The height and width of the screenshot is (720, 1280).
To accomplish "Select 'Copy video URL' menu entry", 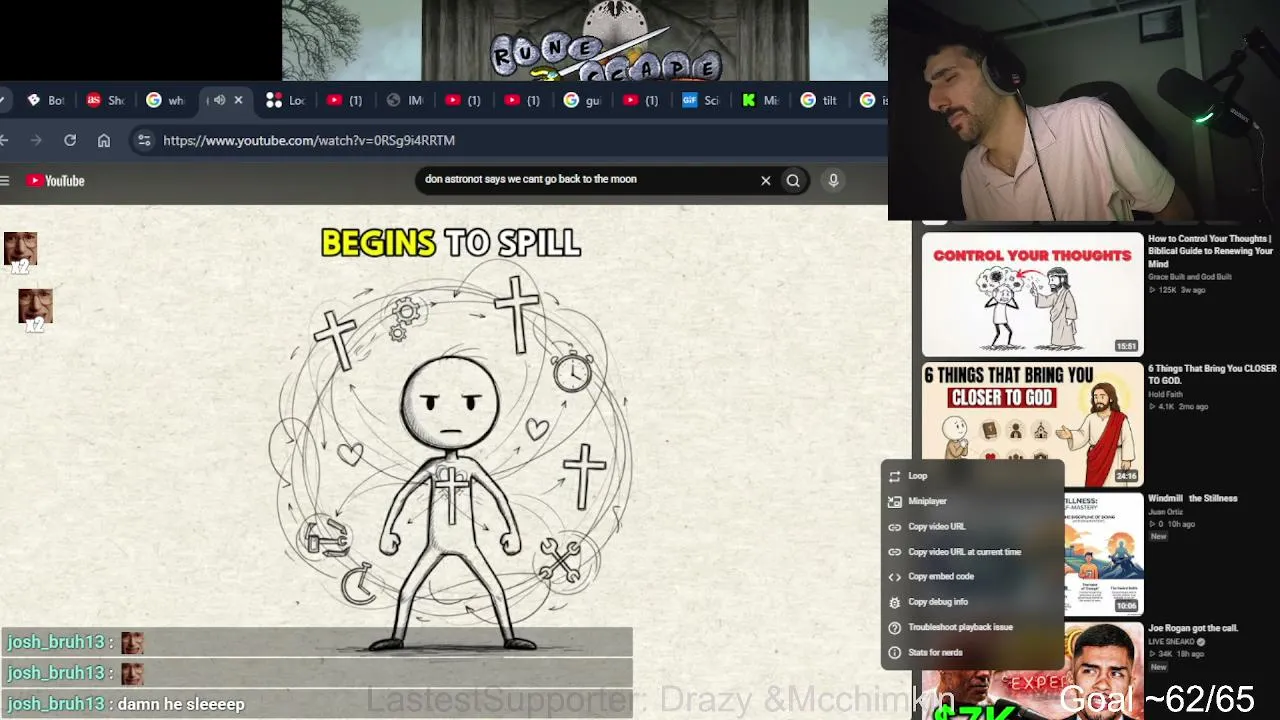I will point(971,526).
